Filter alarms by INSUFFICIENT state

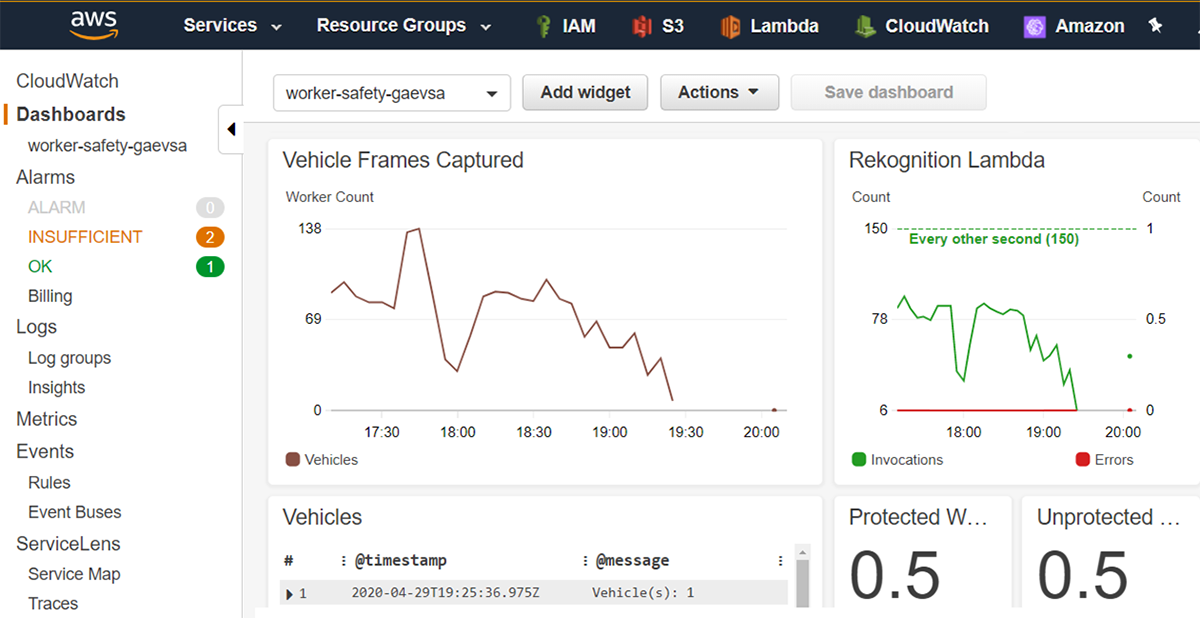85,237
